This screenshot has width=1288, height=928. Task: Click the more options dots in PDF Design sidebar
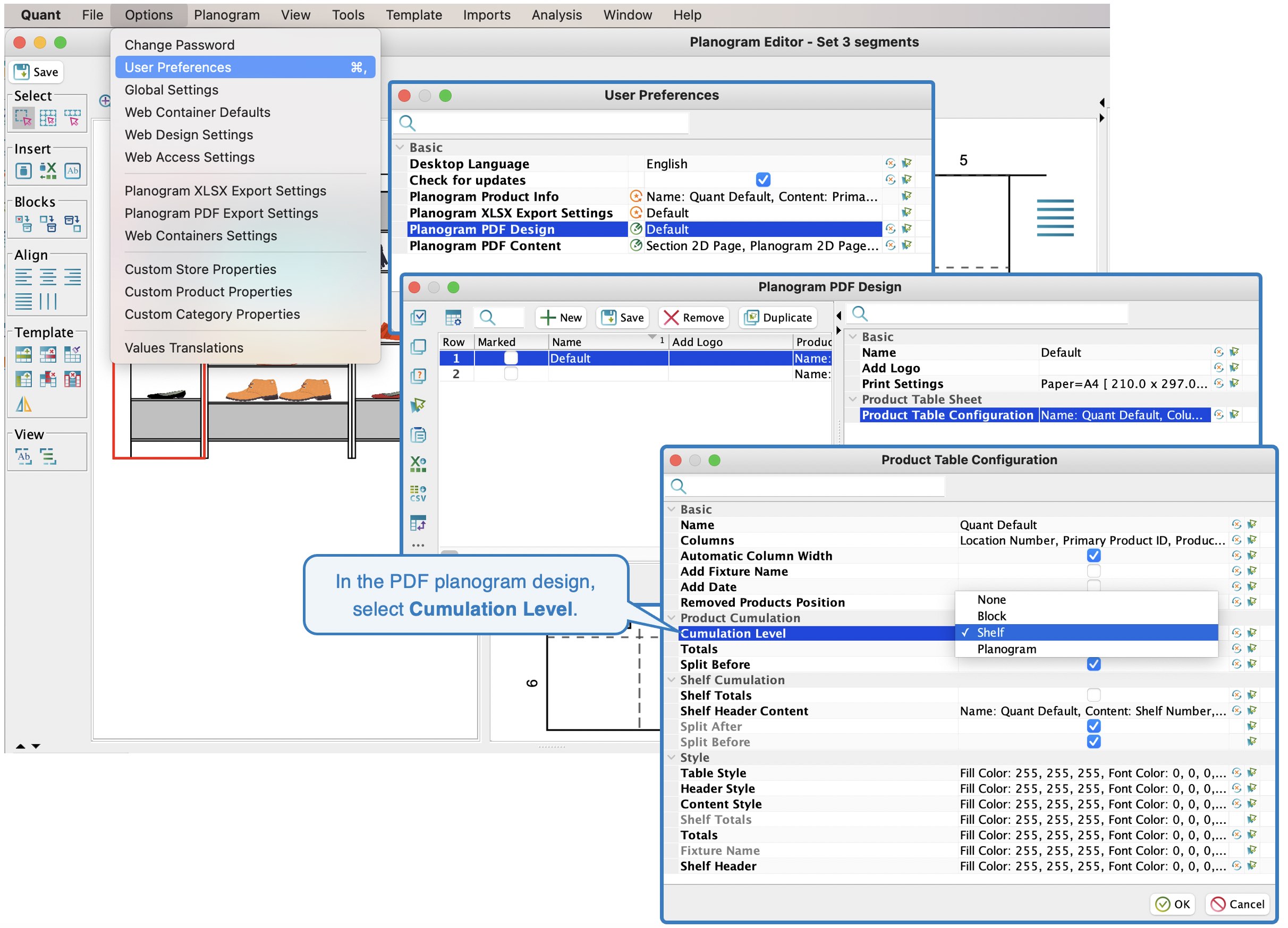click(x=419, y=546)
